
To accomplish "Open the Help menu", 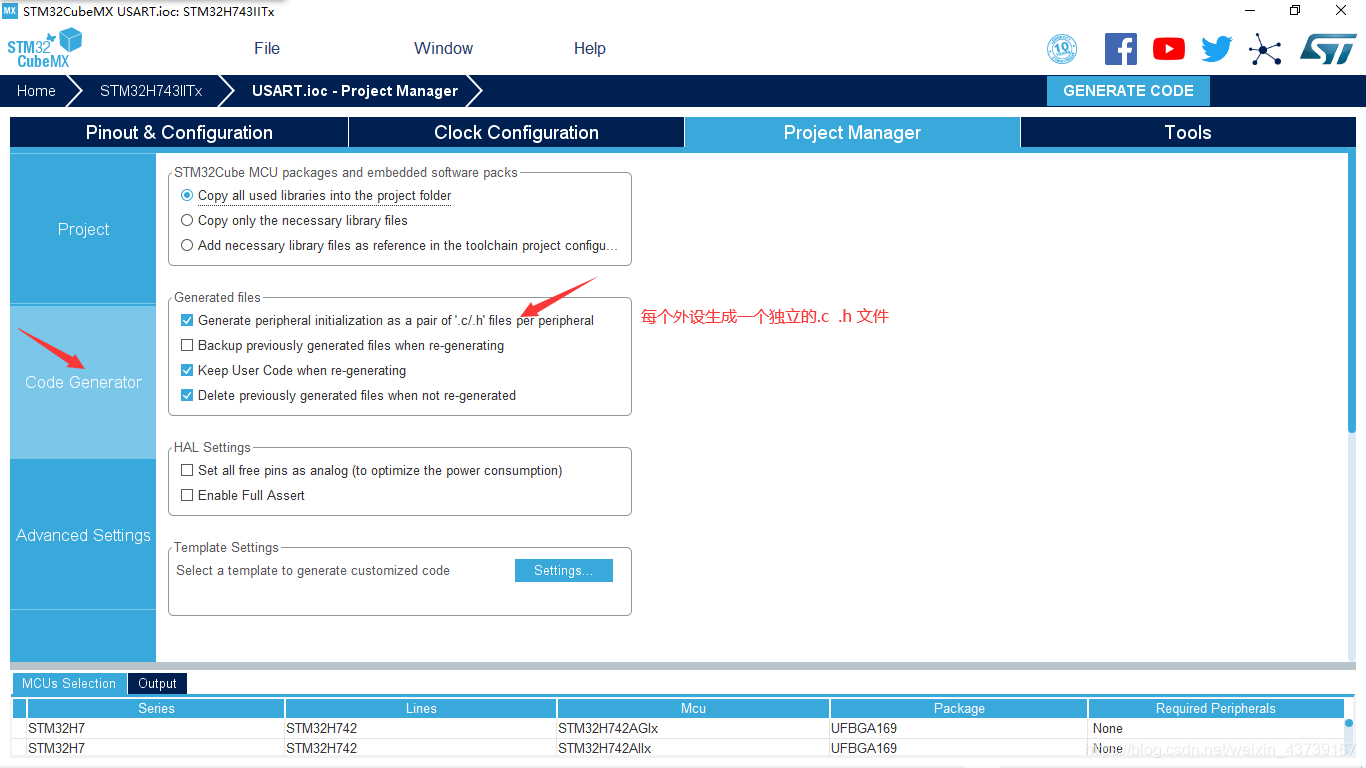I will (590, 48).
